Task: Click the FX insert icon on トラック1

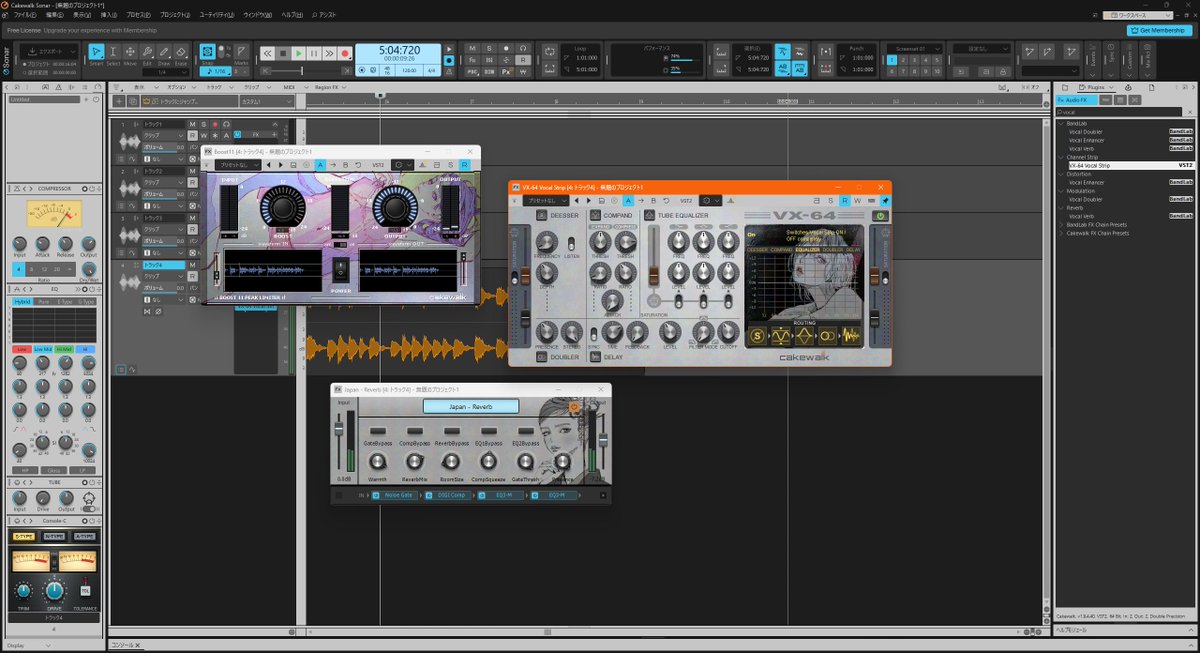Action: pyautogui.click(x=258, y=134)
